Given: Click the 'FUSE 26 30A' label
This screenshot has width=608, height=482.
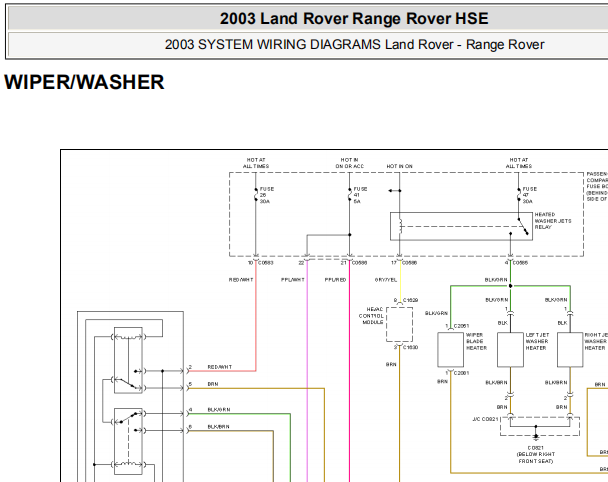Looking at the screenshot, I should point(267,195).
